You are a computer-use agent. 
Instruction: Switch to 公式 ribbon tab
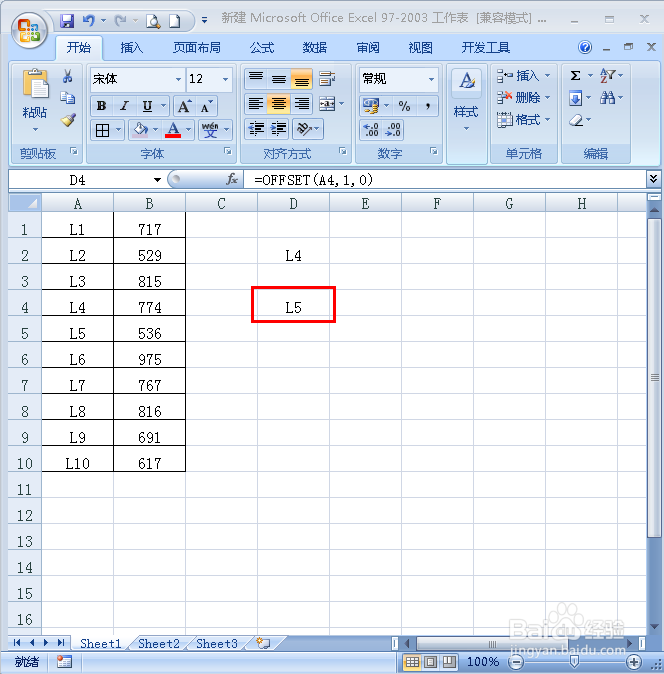(262, 47)
